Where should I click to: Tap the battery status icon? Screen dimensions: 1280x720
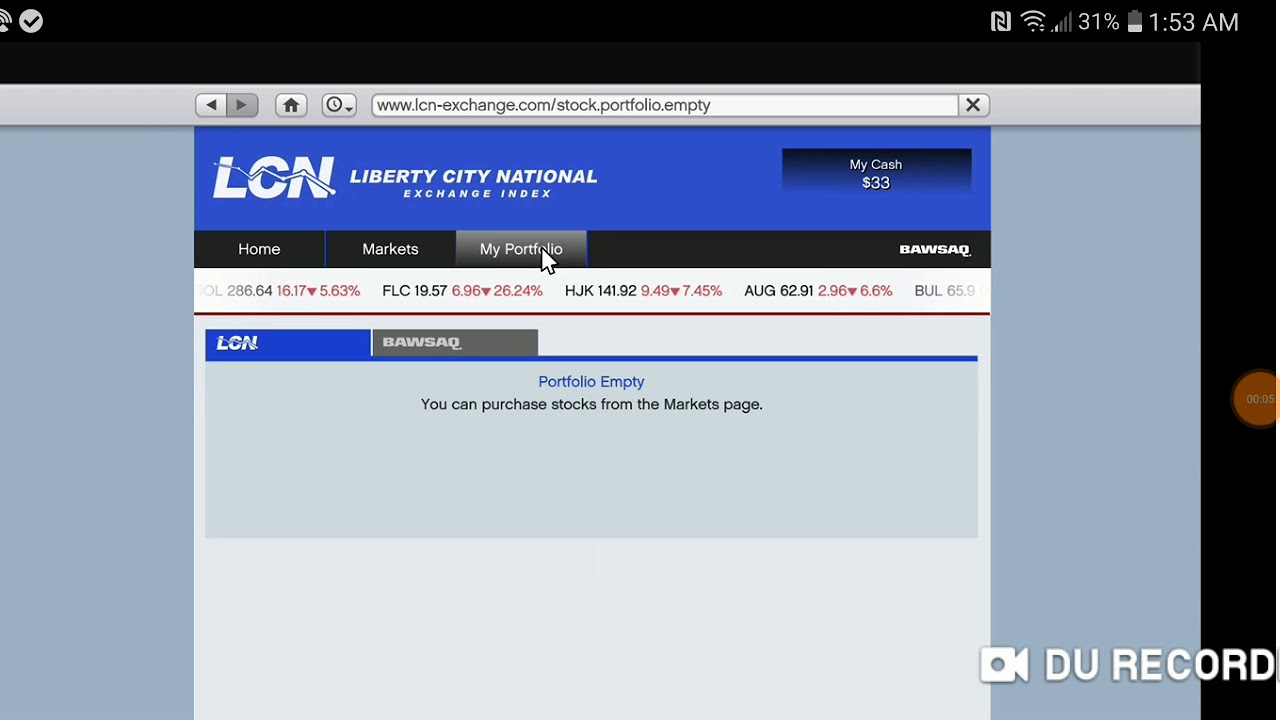pos(1134,22)
